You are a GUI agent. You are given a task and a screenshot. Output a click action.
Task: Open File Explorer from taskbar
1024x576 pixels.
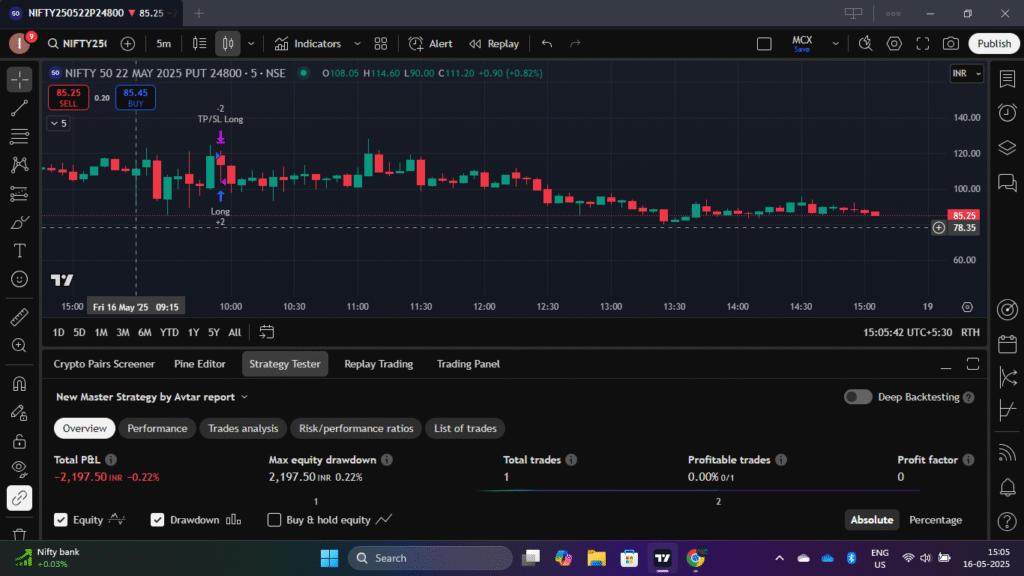point(596,558)
